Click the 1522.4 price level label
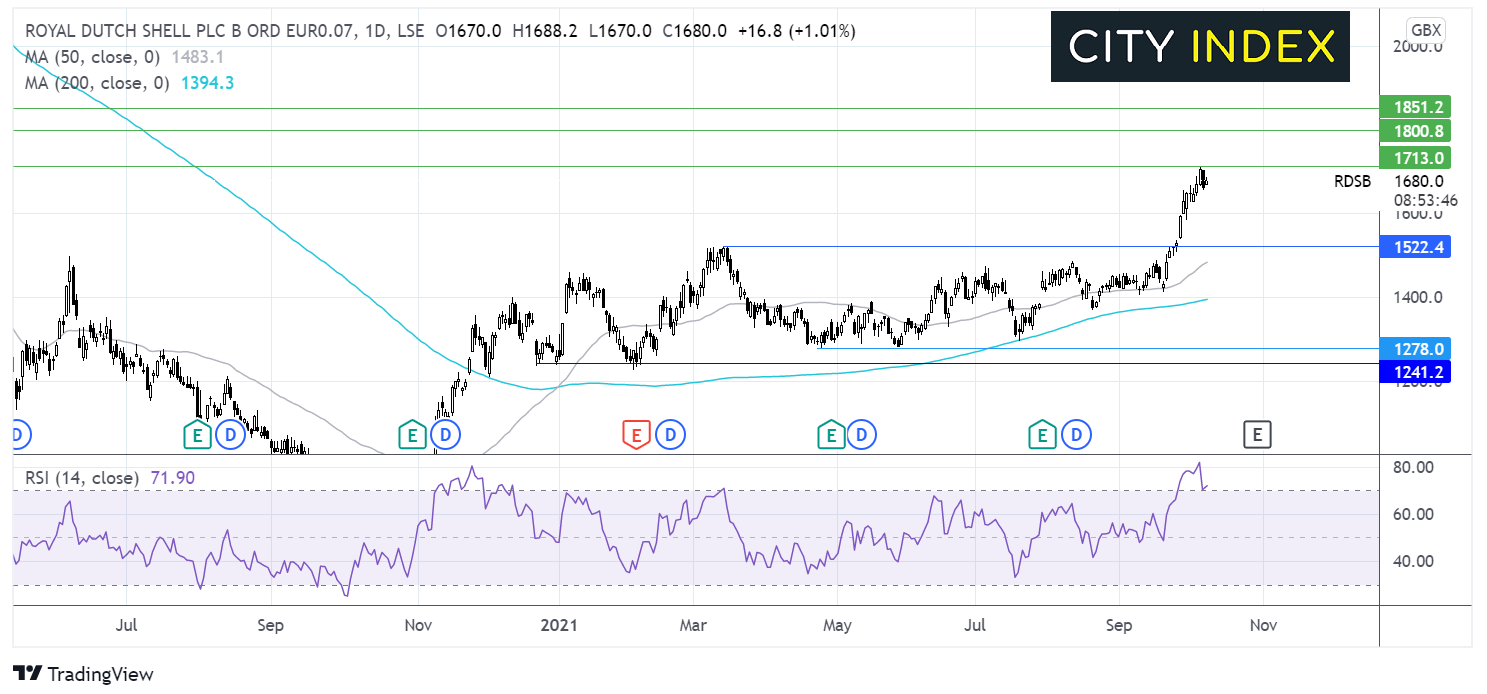Screen dimensions: 1487x694 (1414, 246)
